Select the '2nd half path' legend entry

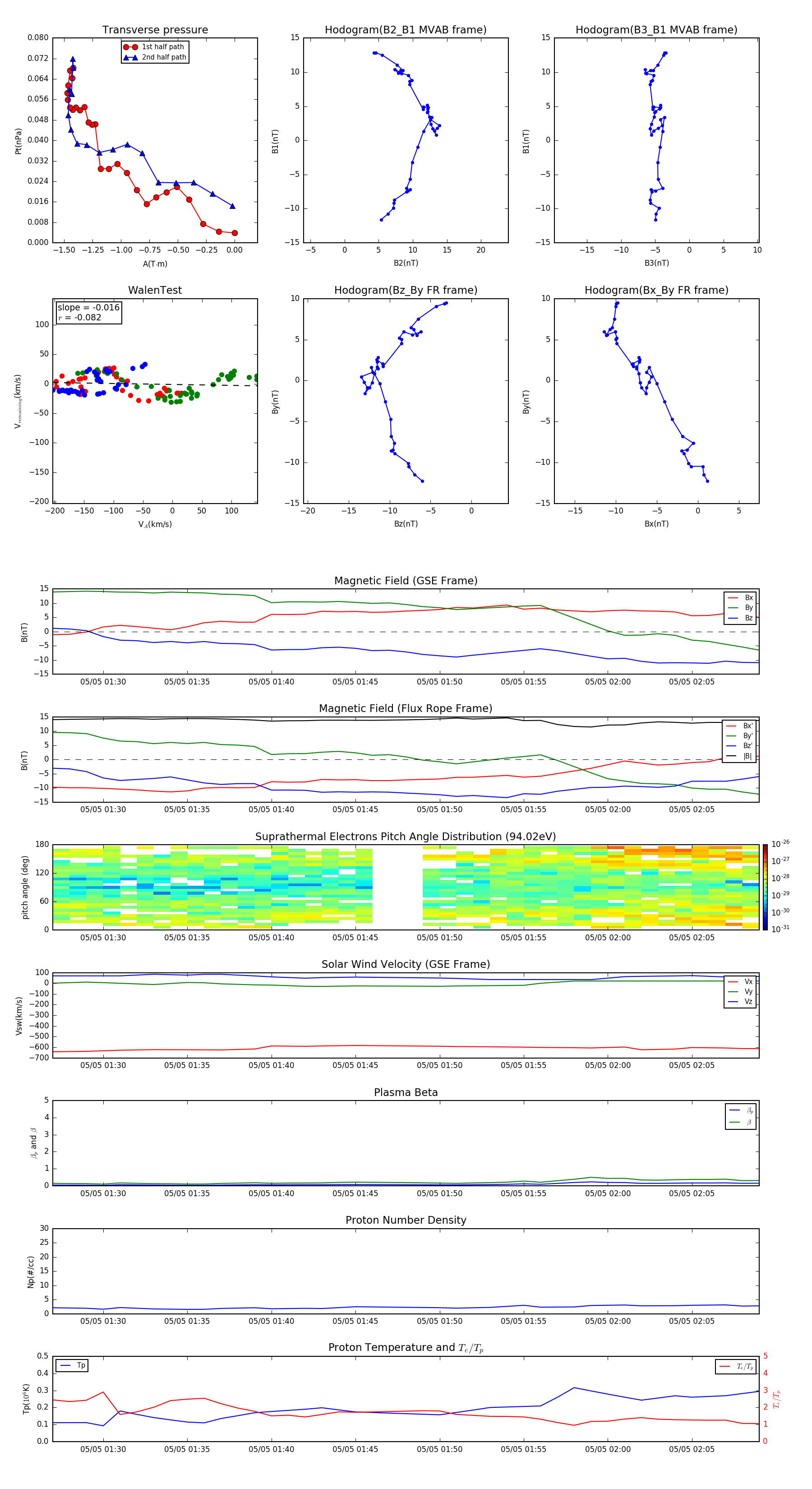(x=155, y=57)
